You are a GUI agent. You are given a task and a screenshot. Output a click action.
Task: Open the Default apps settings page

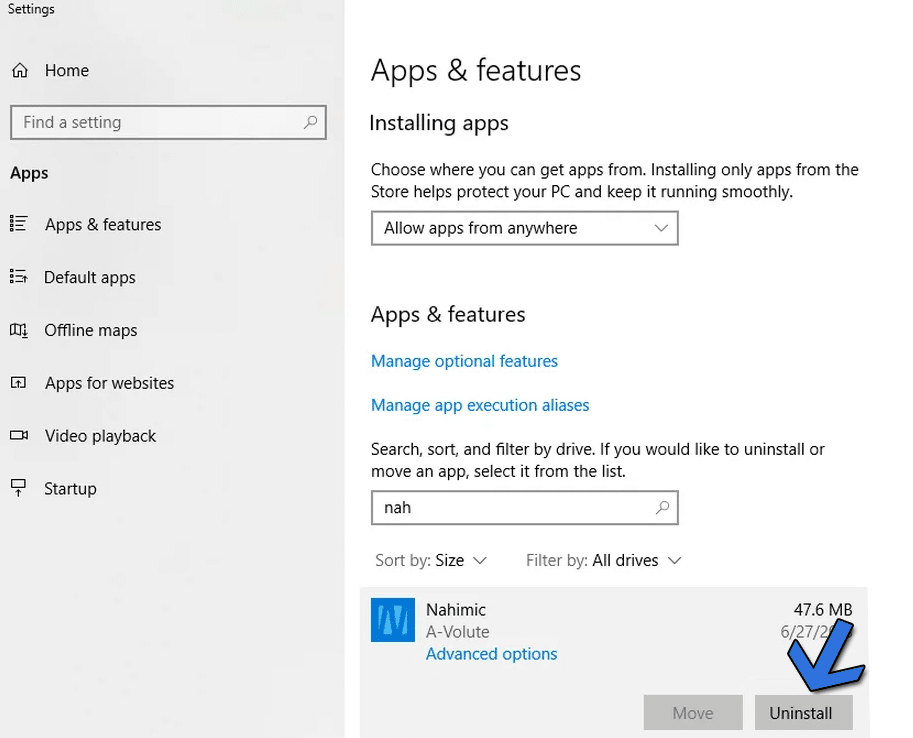pyautogui.click(x=89, y=277)
